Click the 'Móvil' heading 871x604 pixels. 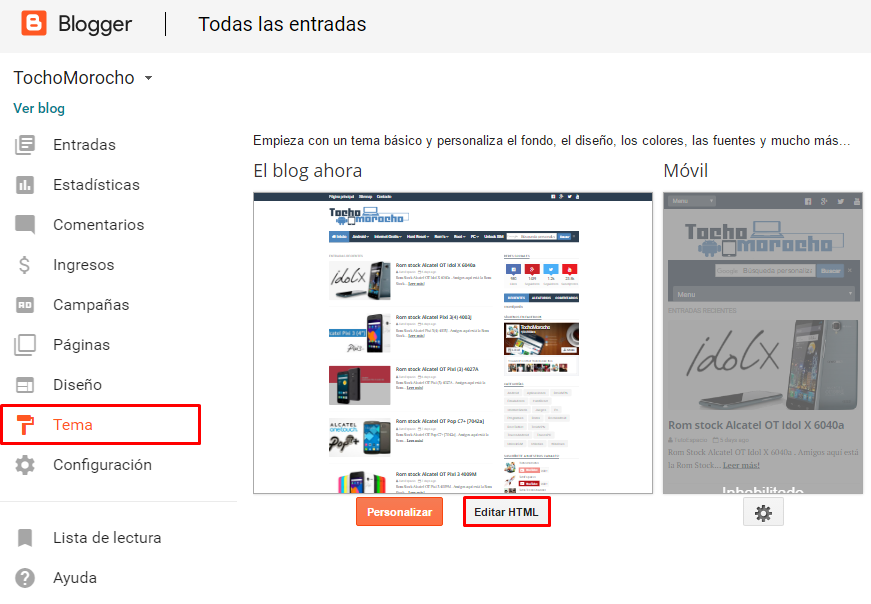click(685, 171)
